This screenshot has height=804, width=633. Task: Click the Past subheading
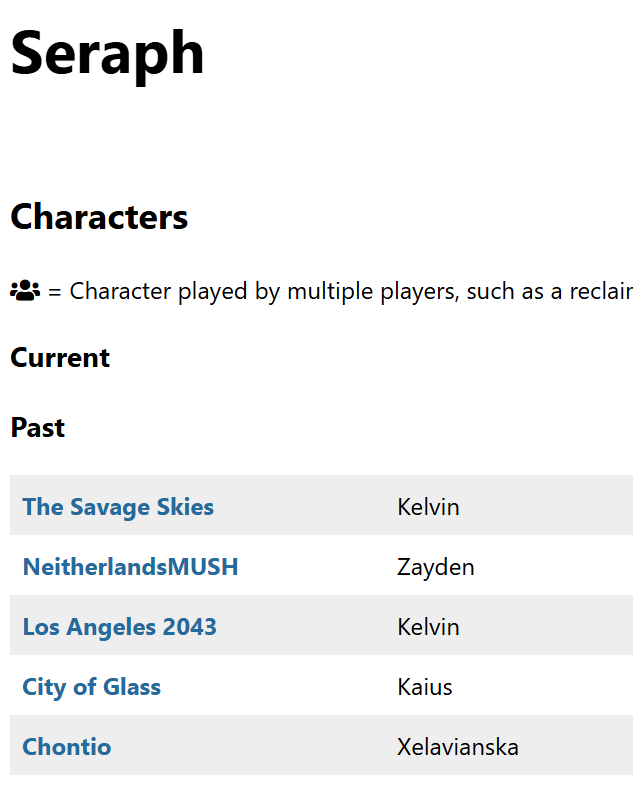coord(37,427)
